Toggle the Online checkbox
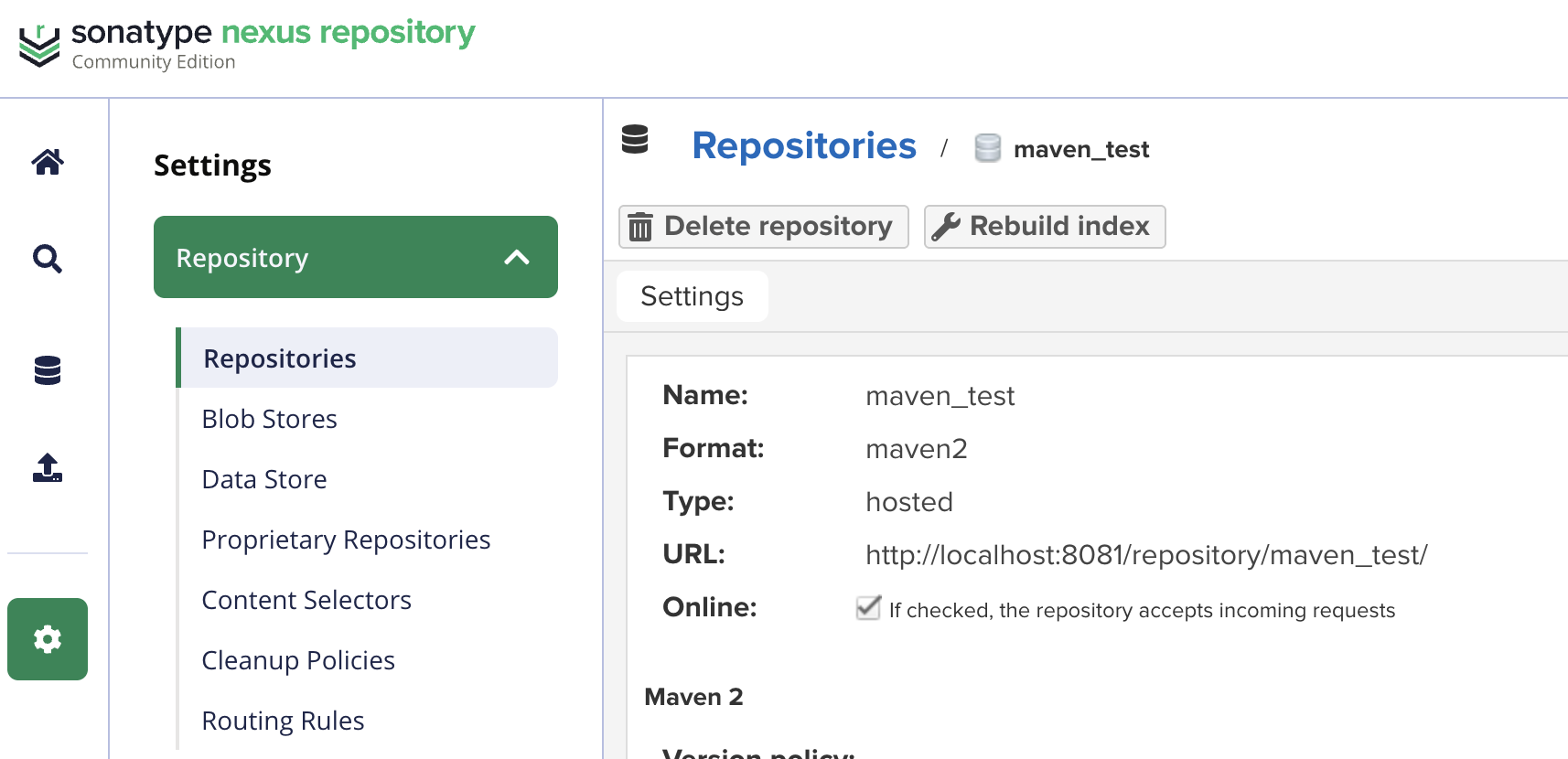The height and width of the screenshot is (759, 1568). pos(868,608)
